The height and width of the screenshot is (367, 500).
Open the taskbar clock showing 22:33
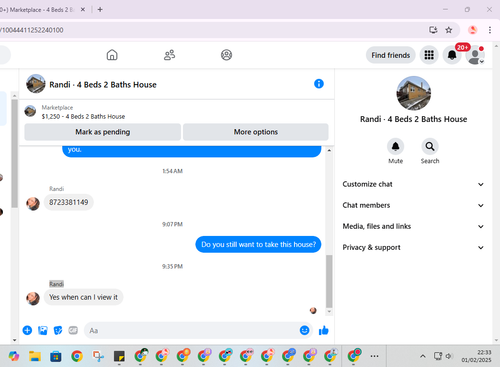477,356
